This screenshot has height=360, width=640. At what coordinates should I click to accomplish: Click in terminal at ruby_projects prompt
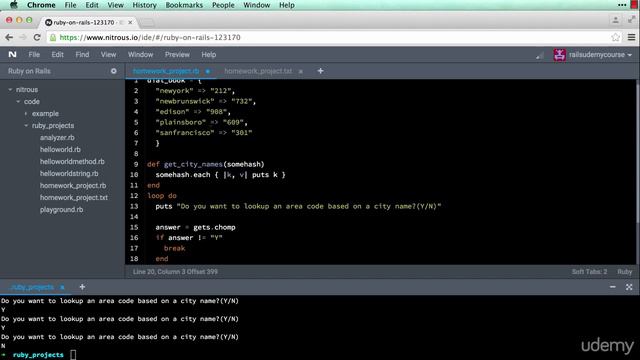coord(73,355)
